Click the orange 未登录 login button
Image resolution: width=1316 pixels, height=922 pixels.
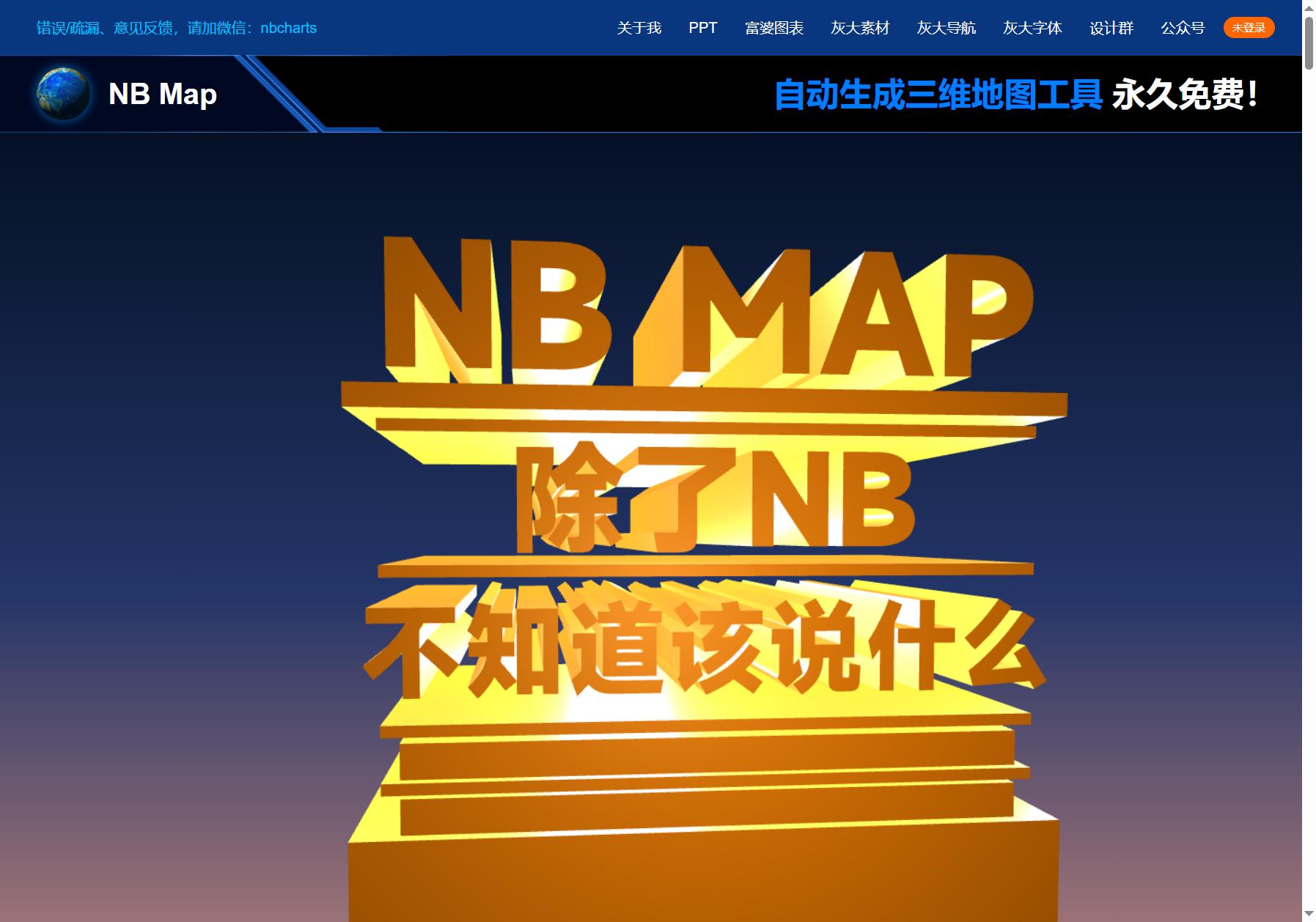1249,28
